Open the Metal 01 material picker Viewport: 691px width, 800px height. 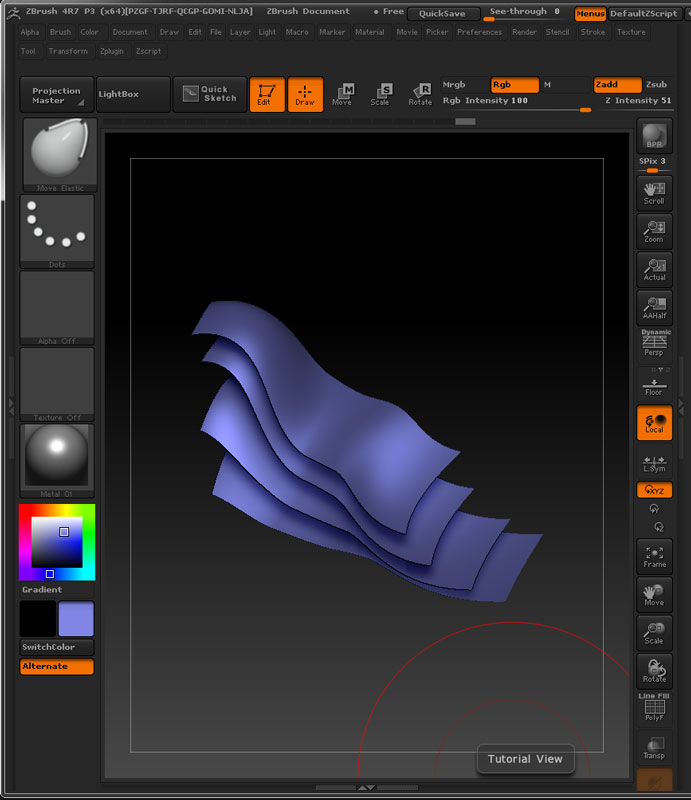(x=57, y=459)
